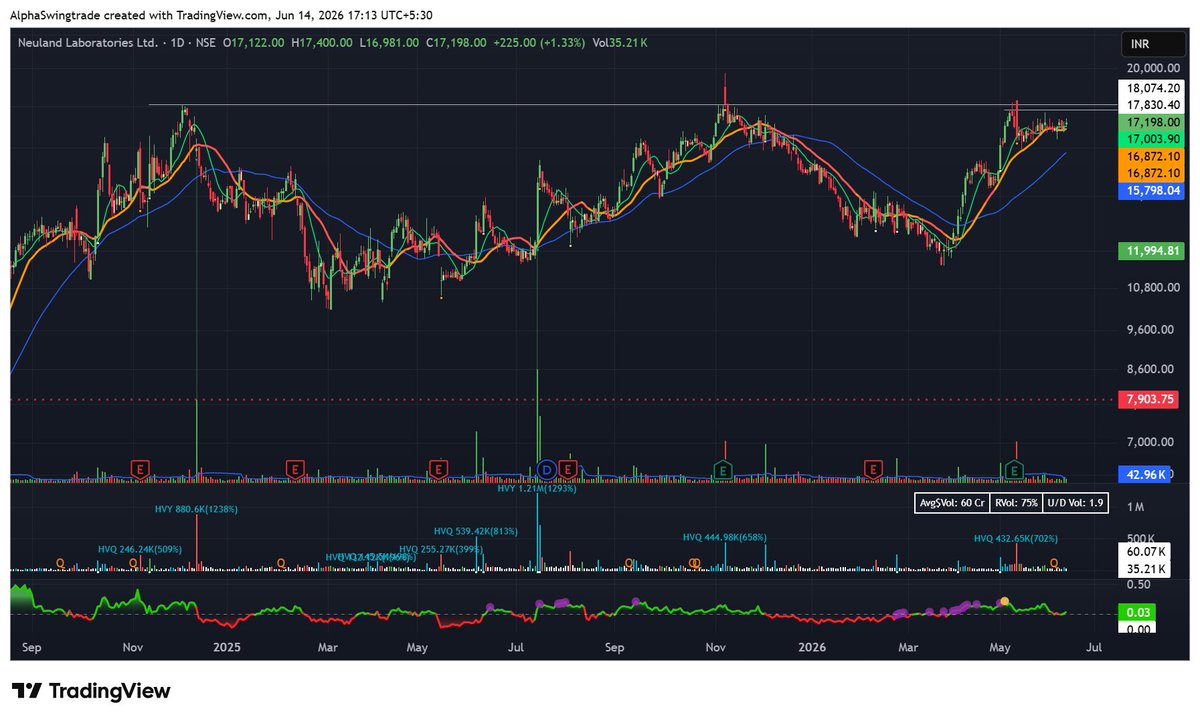
Task: Click the C17,198.00 close value
Action: tap(456, 43)
